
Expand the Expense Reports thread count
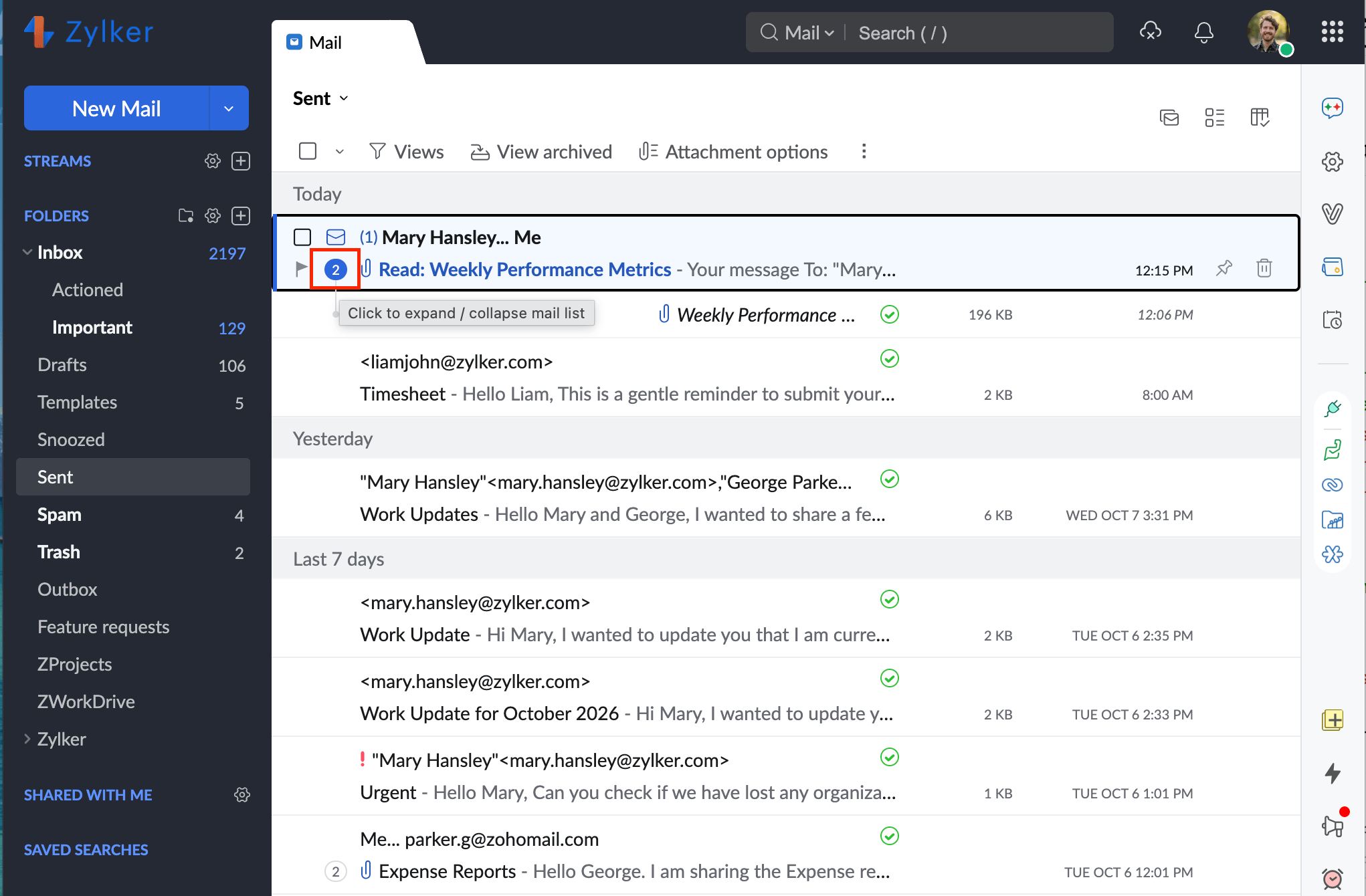(336, 871)
